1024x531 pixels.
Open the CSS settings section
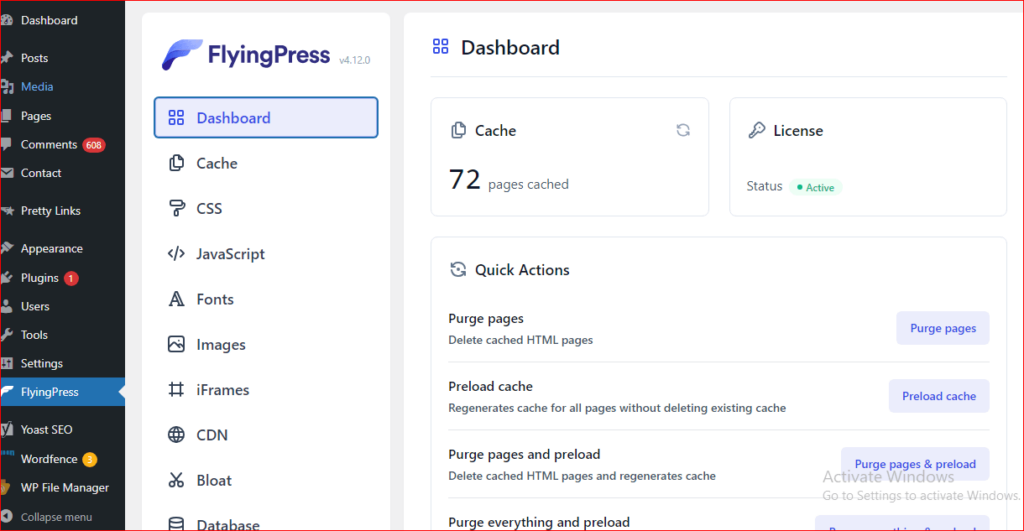coord(266,208)
